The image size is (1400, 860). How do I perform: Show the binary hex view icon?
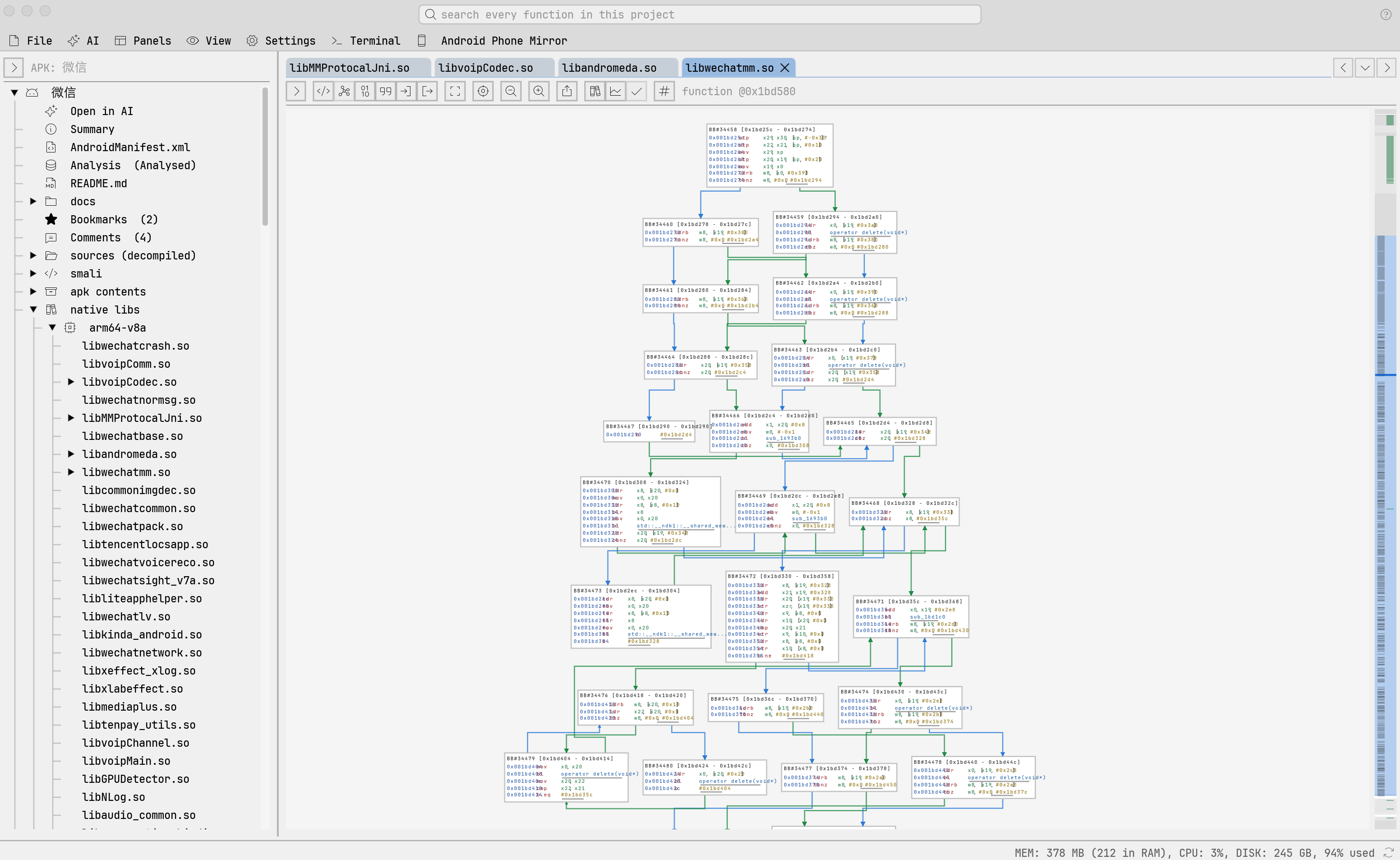point(365,92)
